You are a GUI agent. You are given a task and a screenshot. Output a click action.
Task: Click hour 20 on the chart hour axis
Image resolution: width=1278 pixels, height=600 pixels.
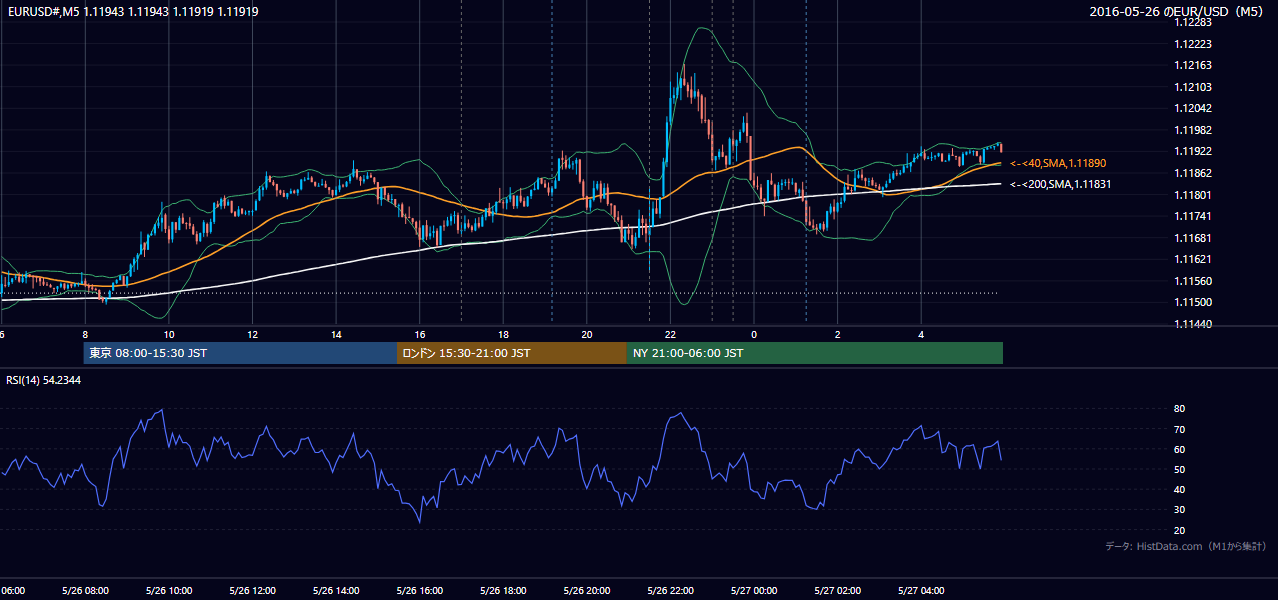pyautogui.click(x=587, y=334)
